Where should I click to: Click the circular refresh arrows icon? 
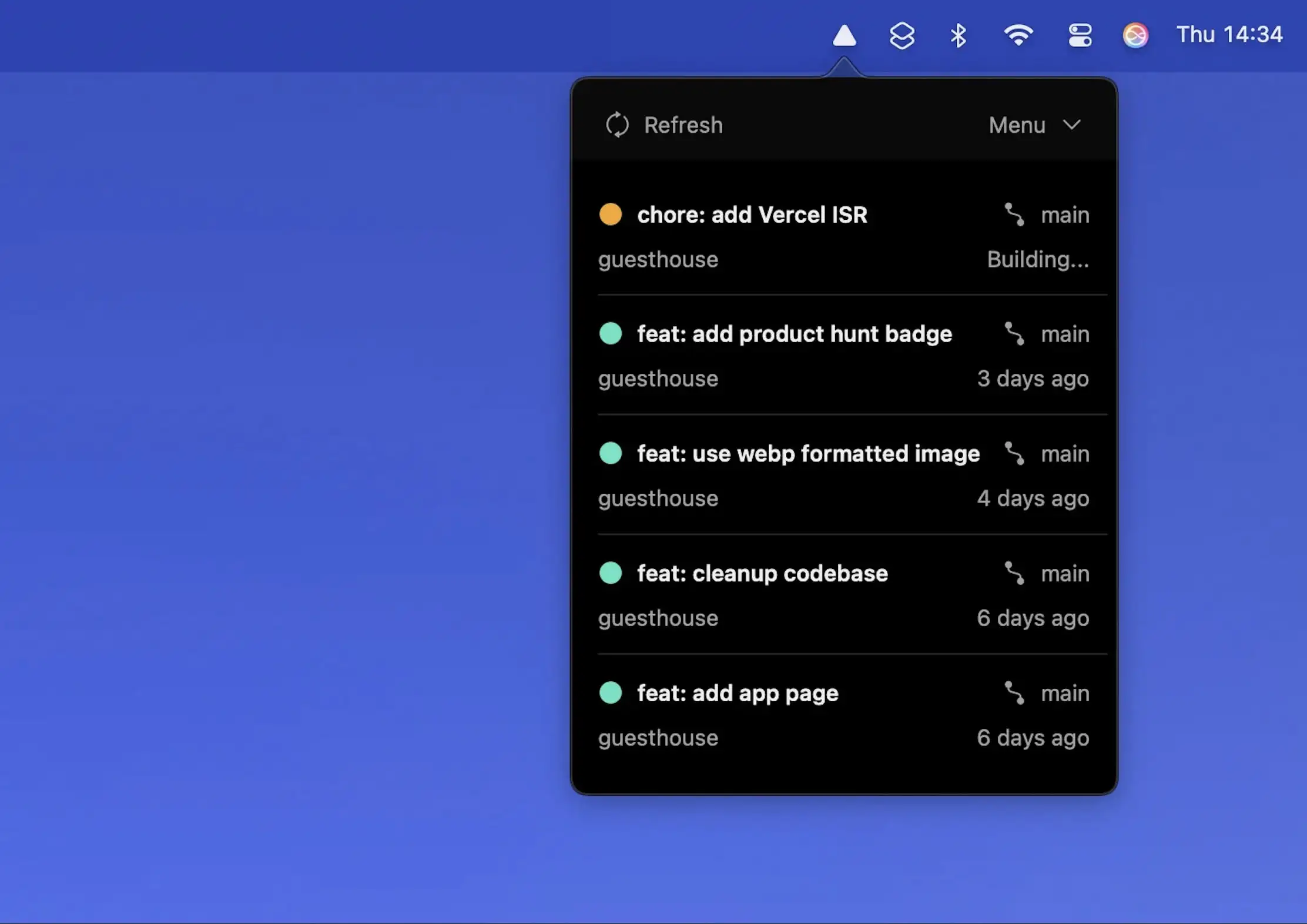point(617,125)
